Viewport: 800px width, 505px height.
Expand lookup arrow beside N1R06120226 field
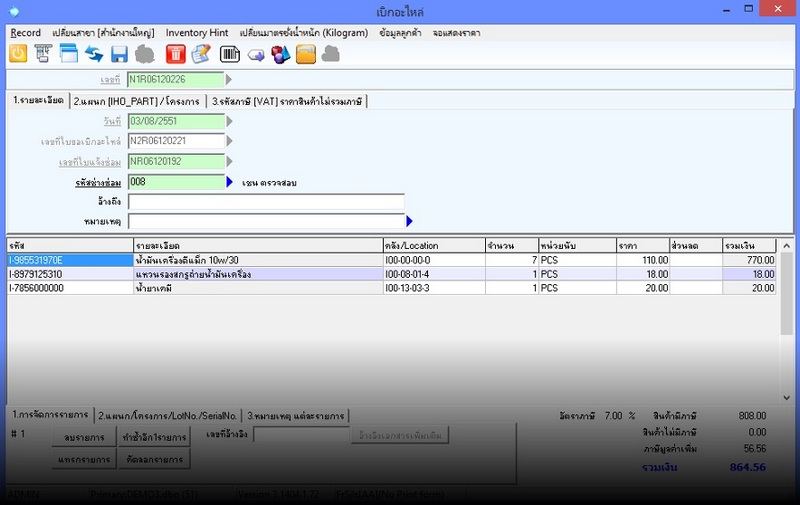(x=229, y=79)
